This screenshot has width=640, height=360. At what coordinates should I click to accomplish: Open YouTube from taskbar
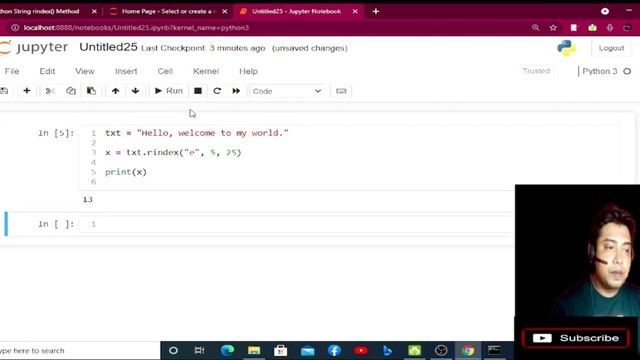361,350
